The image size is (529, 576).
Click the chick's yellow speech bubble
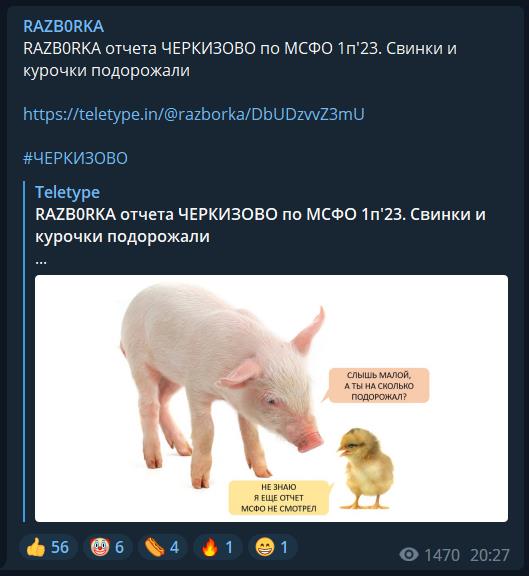pos(279,498)
